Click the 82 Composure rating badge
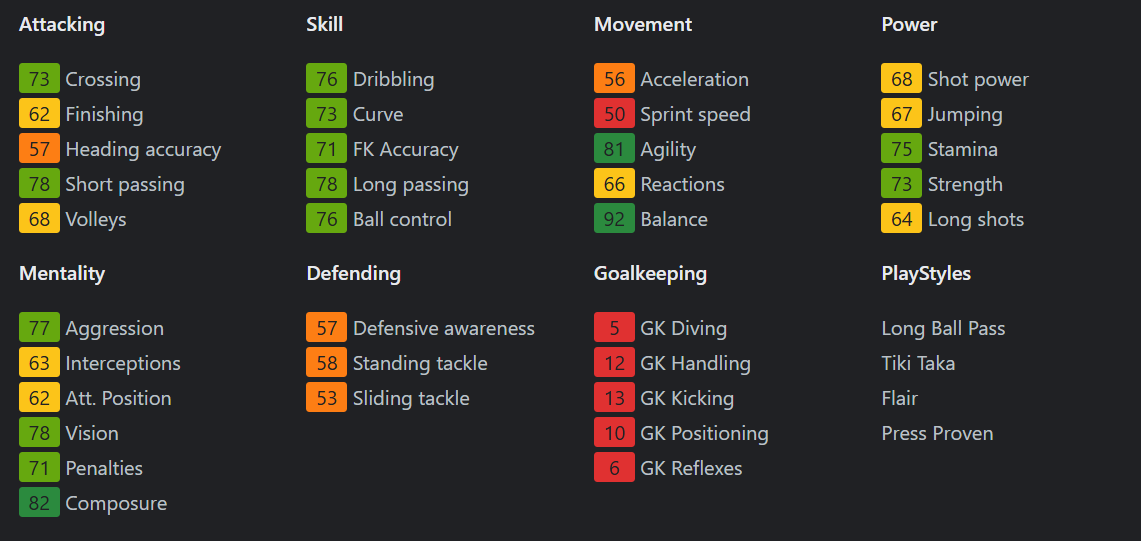 point(39,503)
